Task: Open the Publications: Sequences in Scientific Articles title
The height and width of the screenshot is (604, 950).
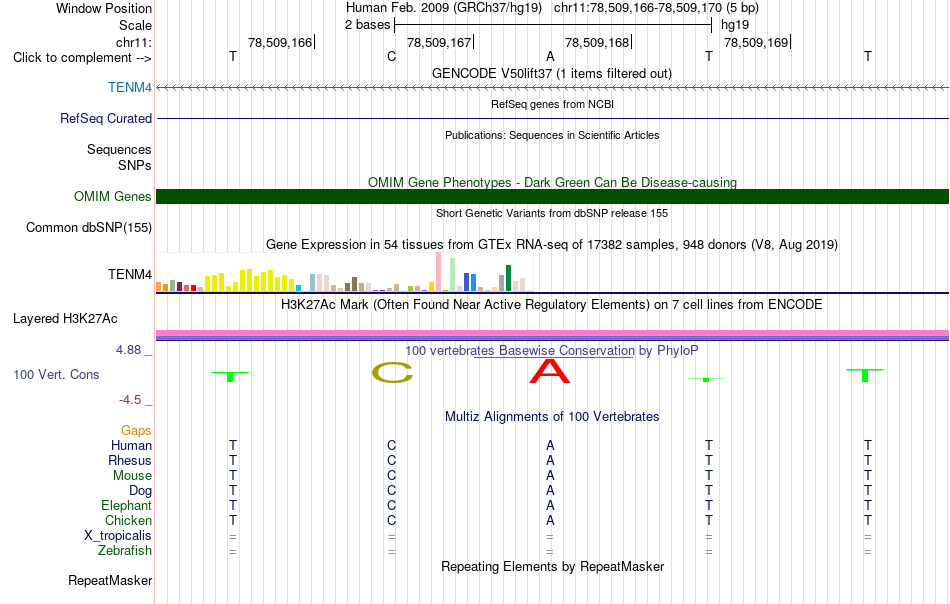Action: [x=552, y=135]
